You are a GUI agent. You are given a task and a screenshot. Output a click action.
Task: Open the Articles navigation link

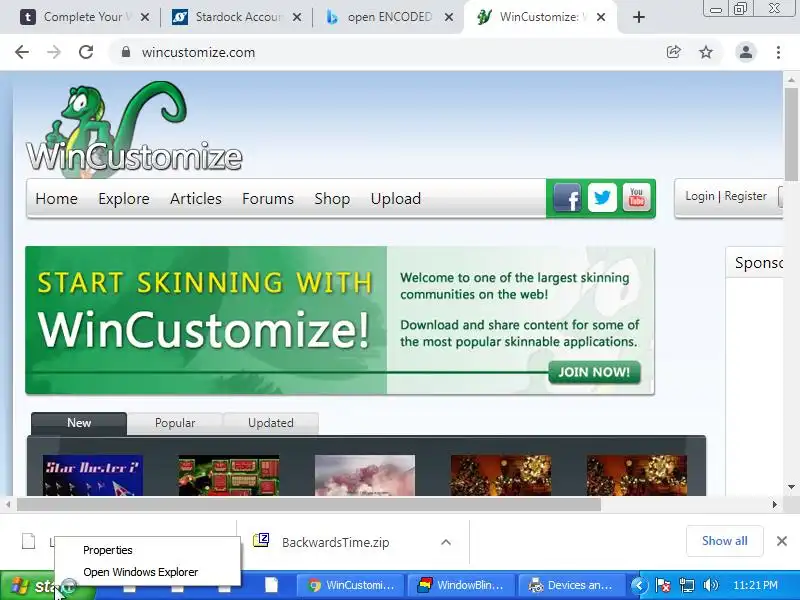point(196,198)
